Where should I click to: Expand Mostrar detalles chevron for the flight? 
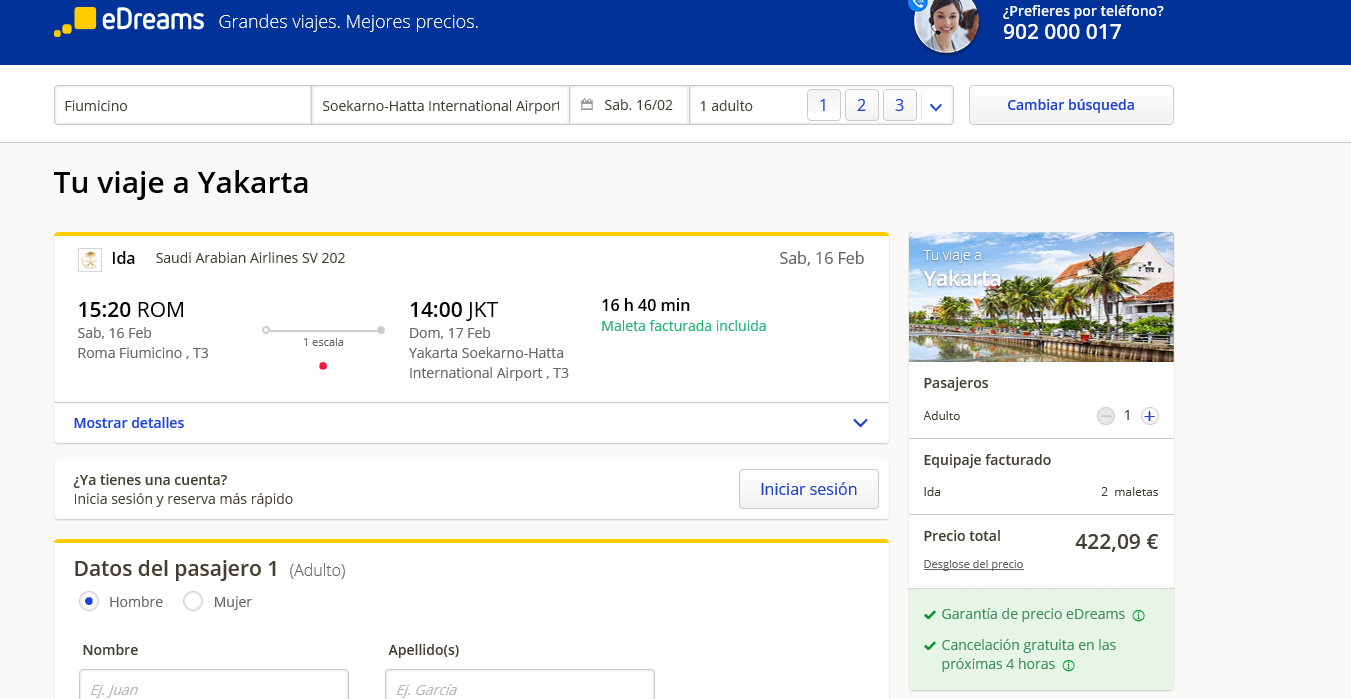tap(860, 423)
